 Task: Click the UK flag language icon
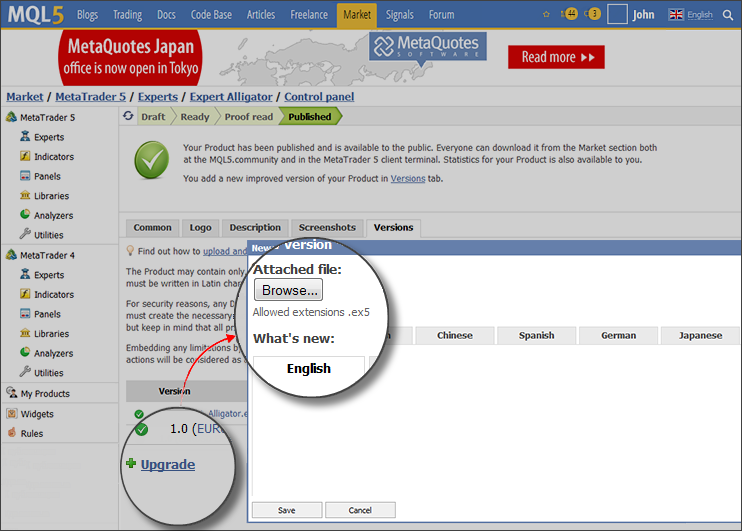676,15
